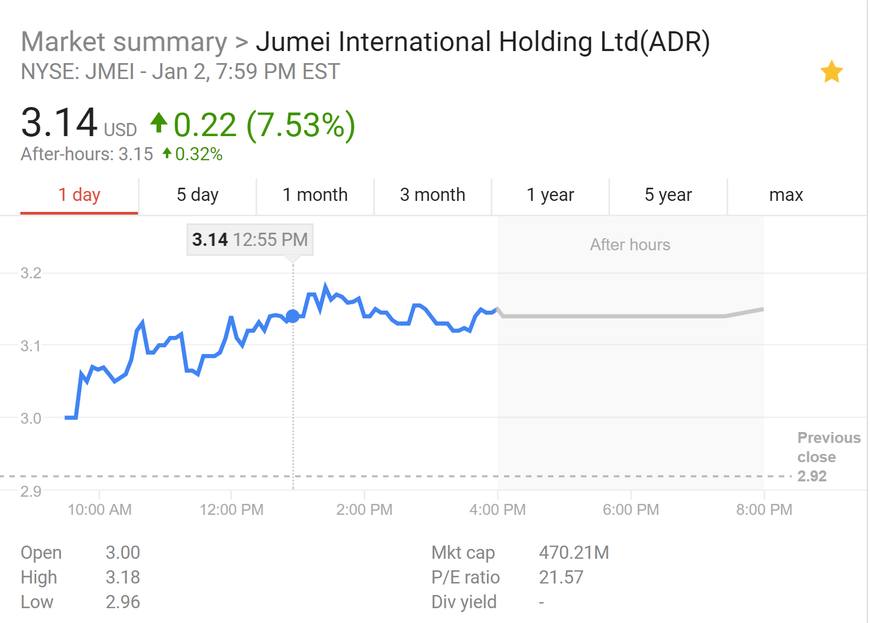Click the 4:00 PM axis label
The height and width of the screenshot is (623, 870).
click(498, 510)
